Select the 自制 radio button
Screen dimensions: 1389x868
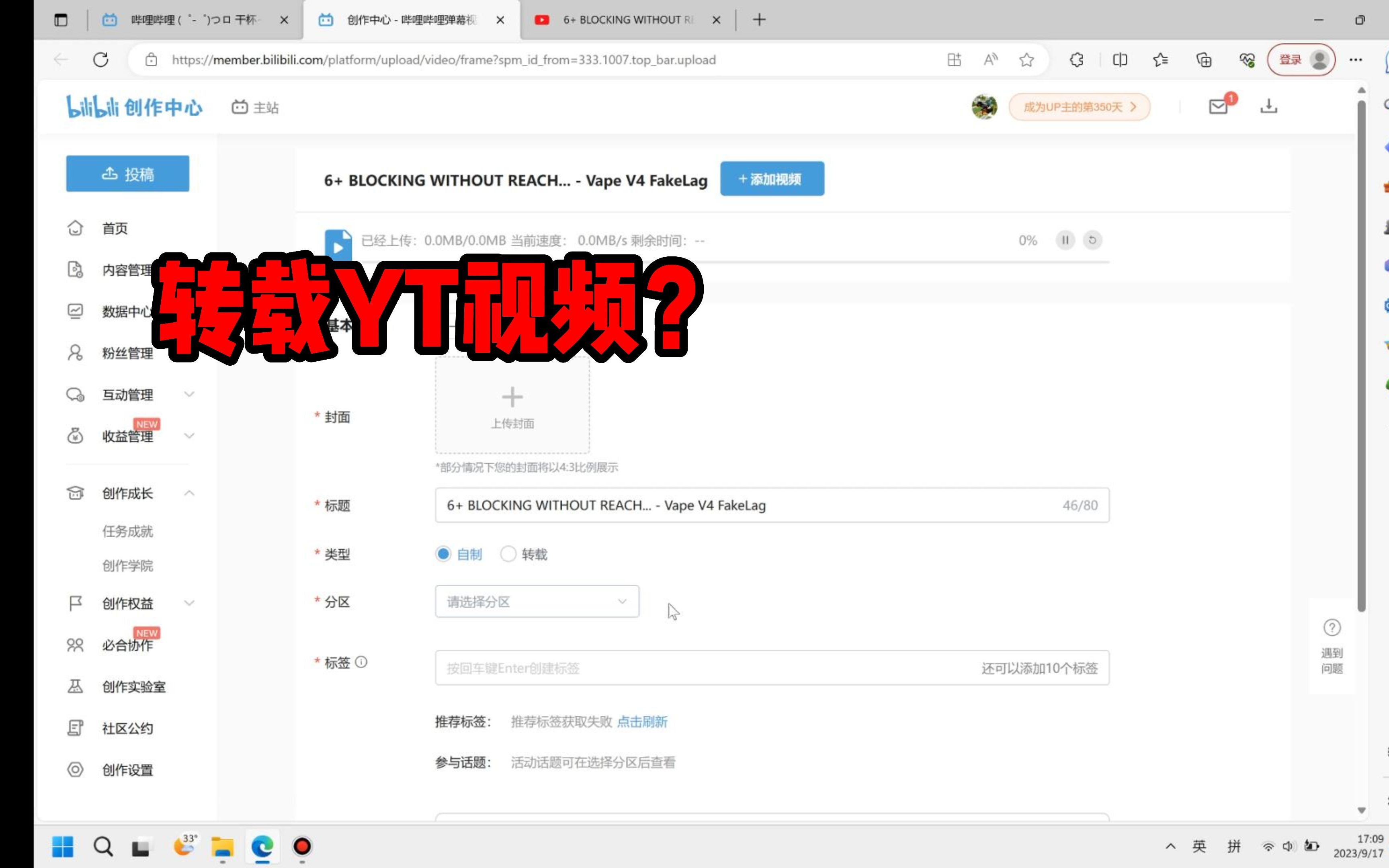443,554
